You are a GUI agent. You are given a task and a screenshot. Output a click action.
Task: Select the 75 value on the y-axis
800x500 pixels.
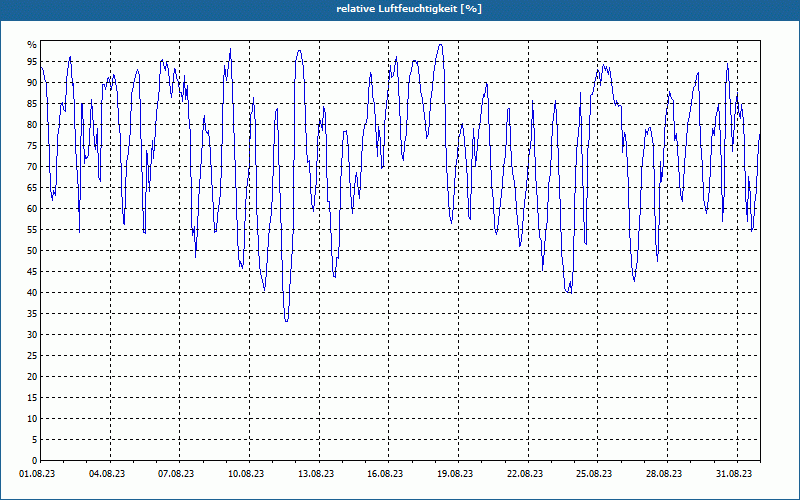pos(32,145)
